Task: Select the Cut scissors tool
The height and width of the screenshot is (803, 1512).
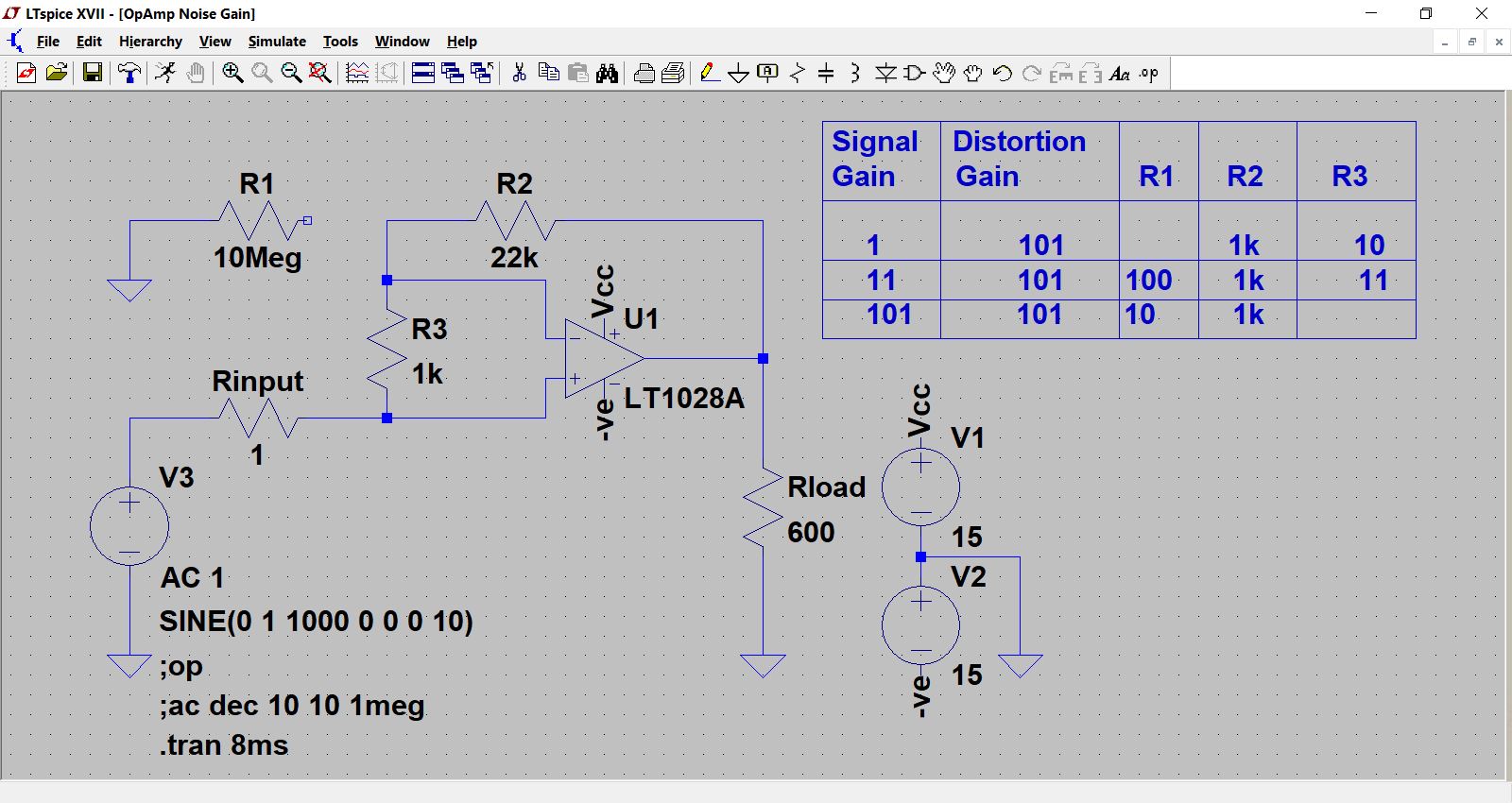Action: [x=519, y=73]
